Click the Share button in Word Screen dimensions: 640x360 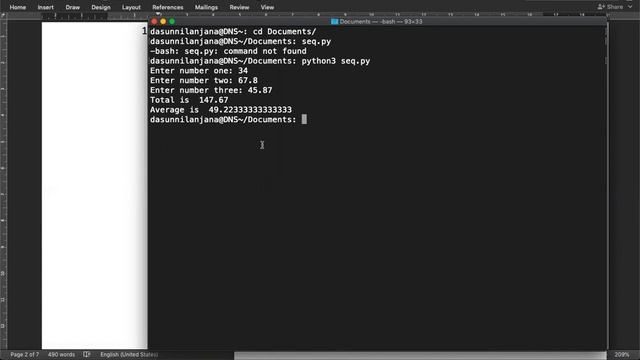pos(611,7)
